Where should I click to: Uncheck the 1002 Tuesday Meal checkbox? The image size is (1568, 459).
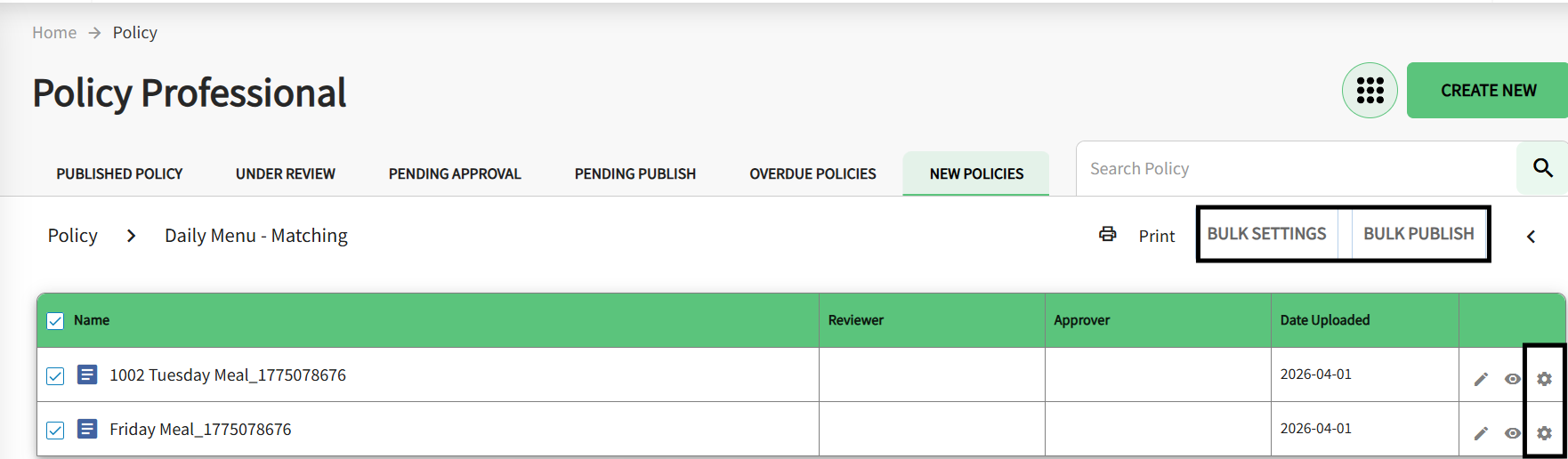[x=55, y=375]
